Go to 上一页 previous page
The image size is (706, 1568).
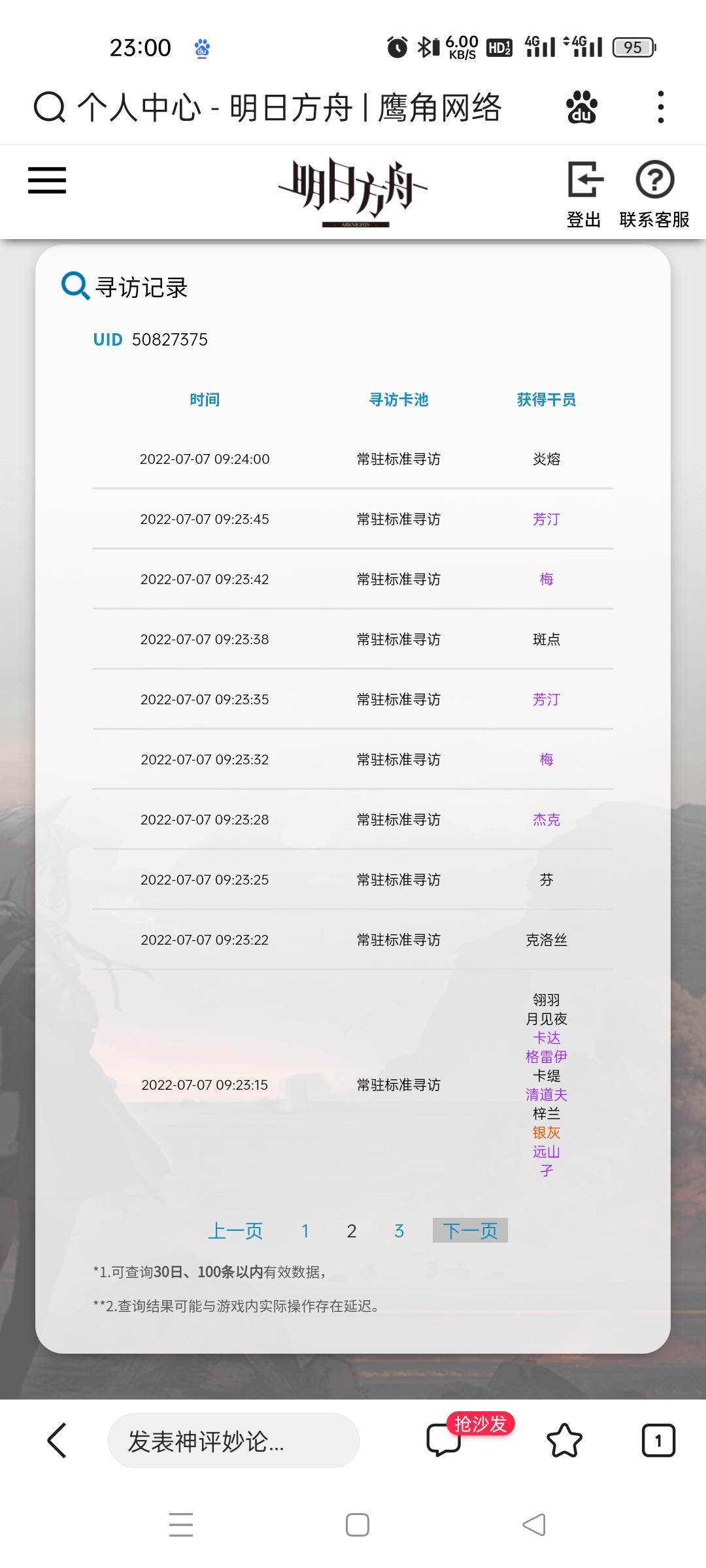235,1230
